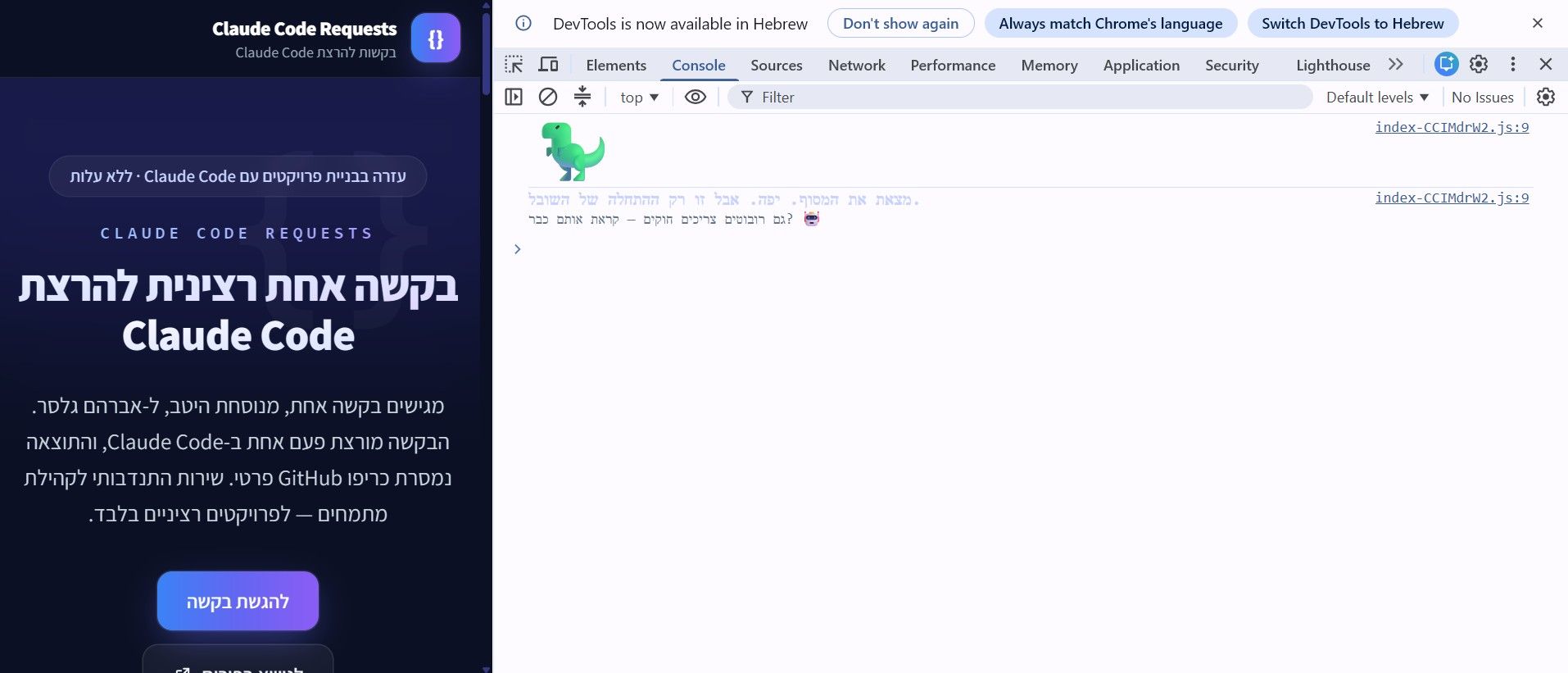Image resolution: width=1568 pixels, height=673 pixels.
Task: Click the console prompt input line
Action: (x=1031, y=249)
